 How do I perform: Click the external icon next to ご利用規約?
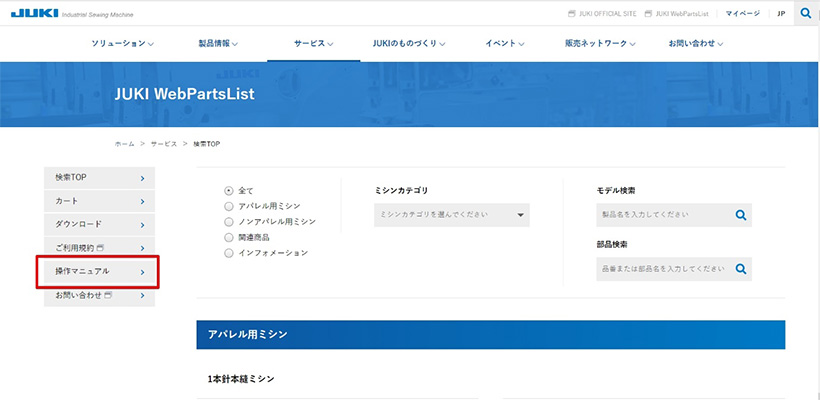100,247
